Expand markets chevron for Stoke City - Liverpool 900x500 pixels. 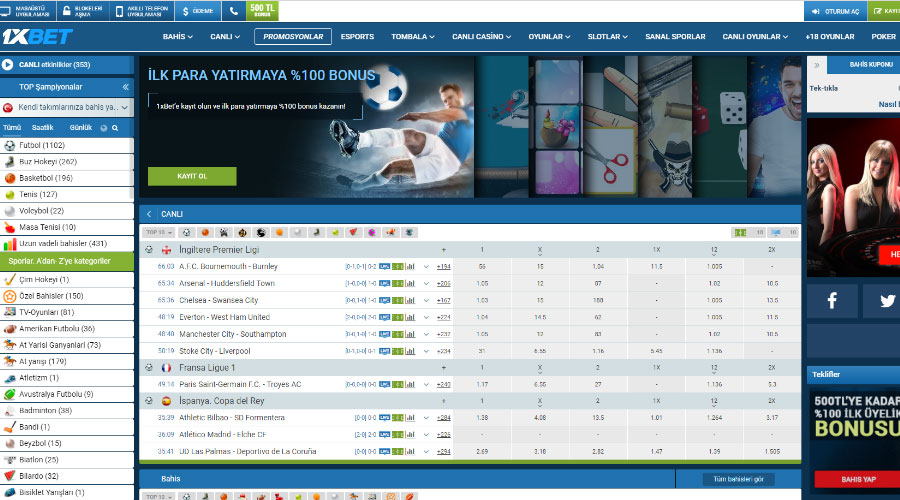point(426,351)
